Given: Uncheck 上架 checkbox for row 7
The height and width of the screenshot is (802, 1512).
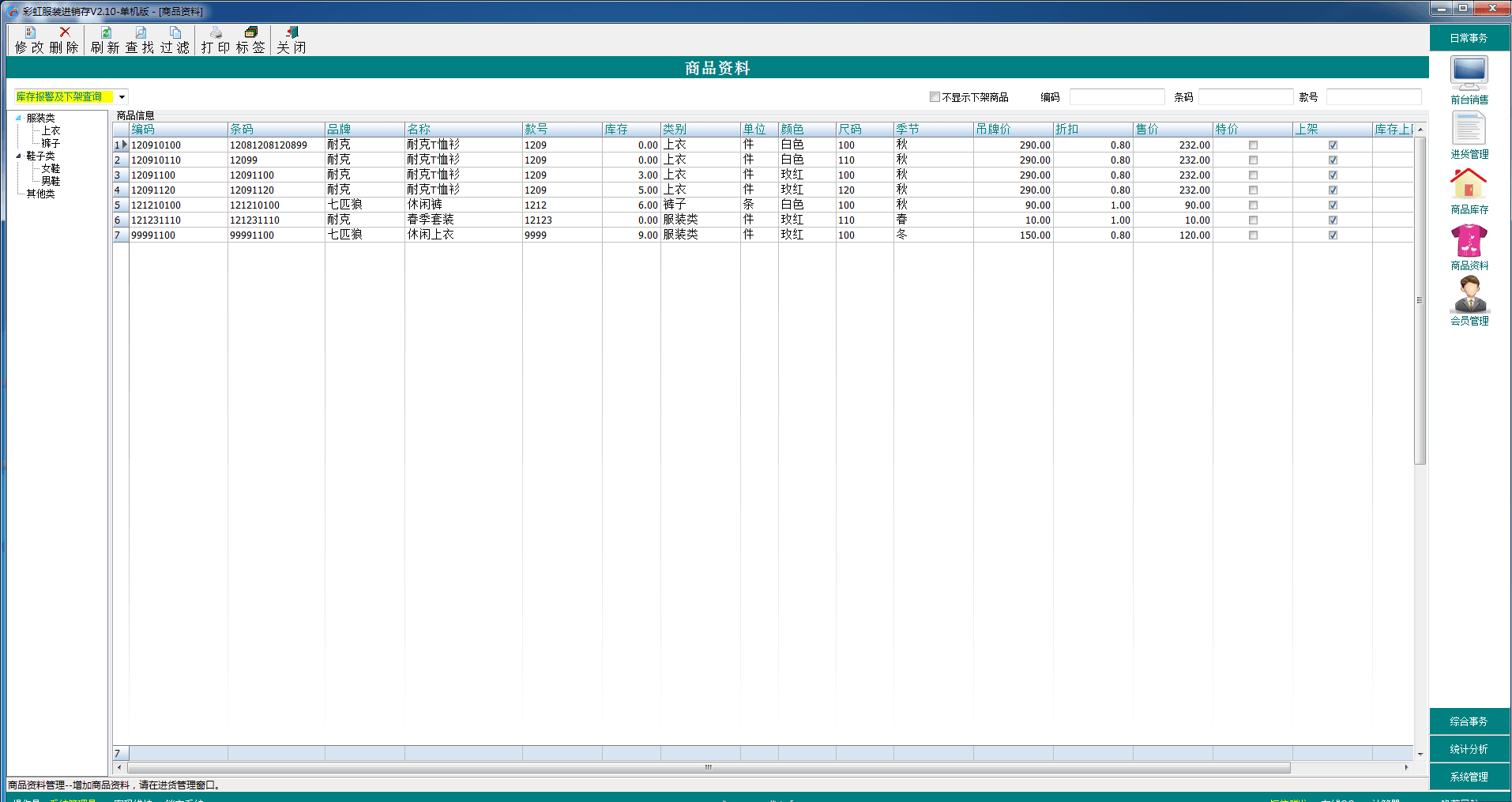Looking at the screenshot, I should point(1333,235).
